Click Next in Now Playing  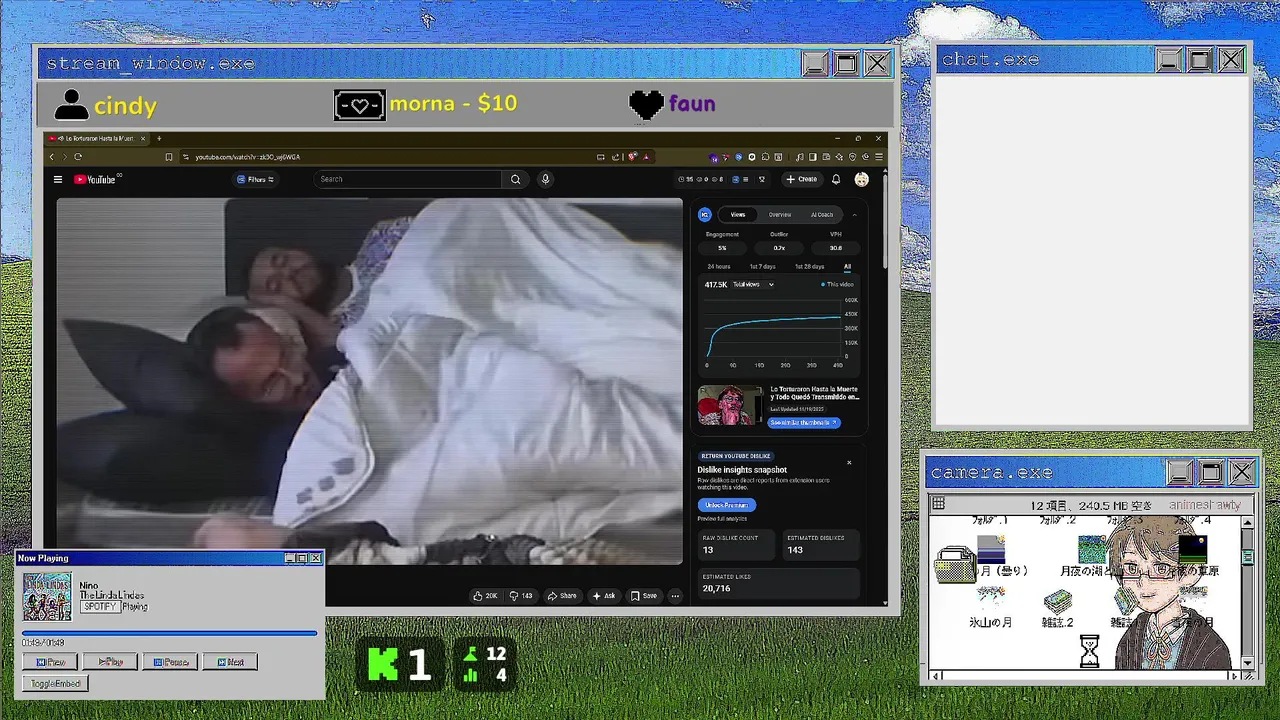pos(230,662)
